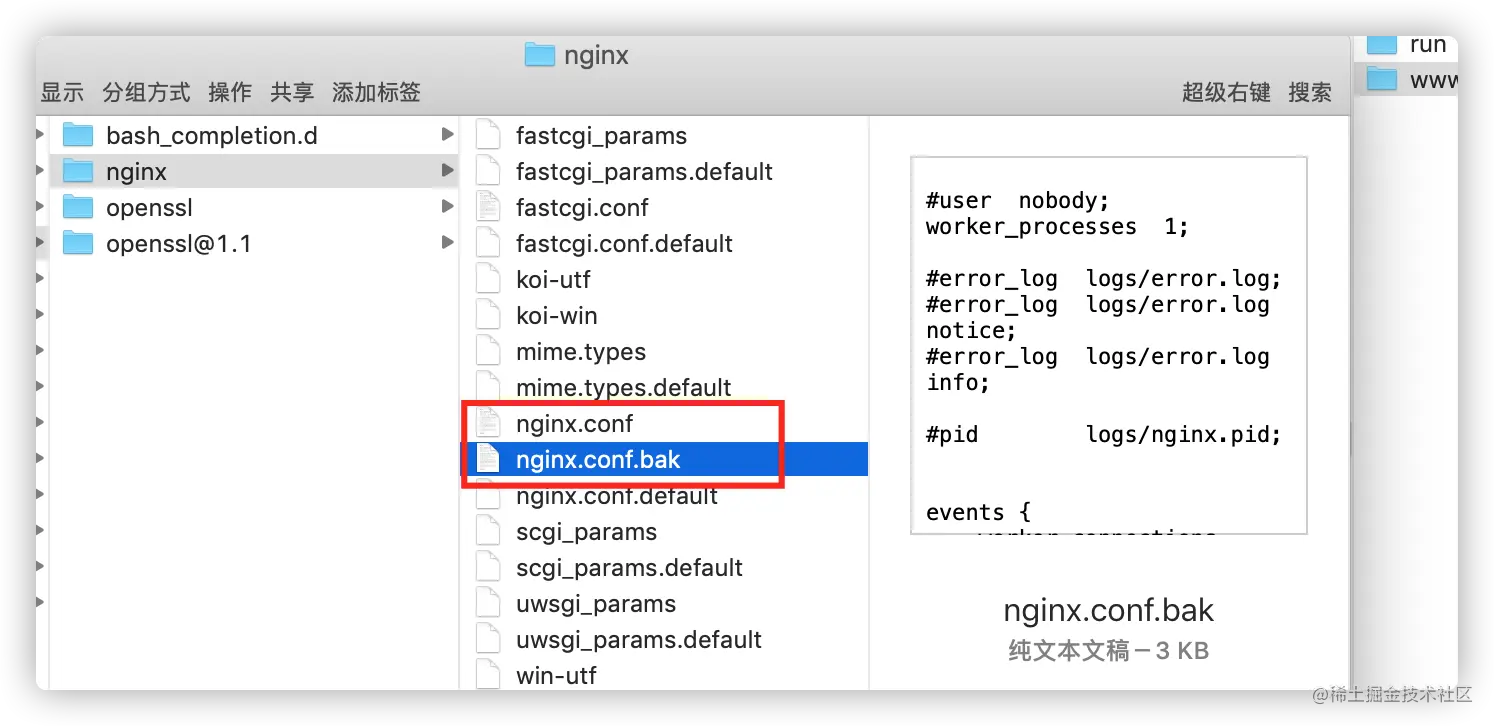
Task: Select the uwsgi_params.default file name
Action: coord(639,639)
